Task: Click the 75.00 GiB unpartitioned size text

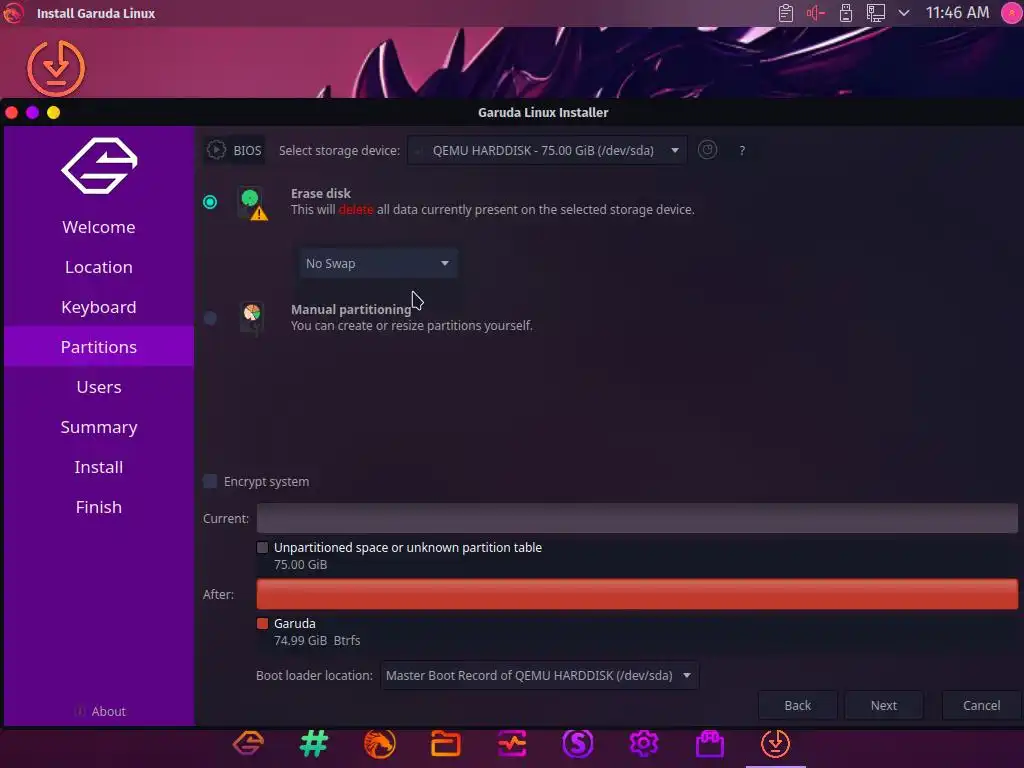Action: point(300,564)
